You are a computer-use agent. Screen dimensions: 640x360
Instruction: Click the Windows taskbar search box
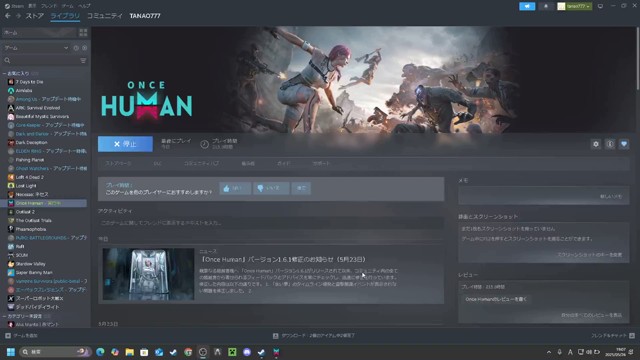pos(55,352)
